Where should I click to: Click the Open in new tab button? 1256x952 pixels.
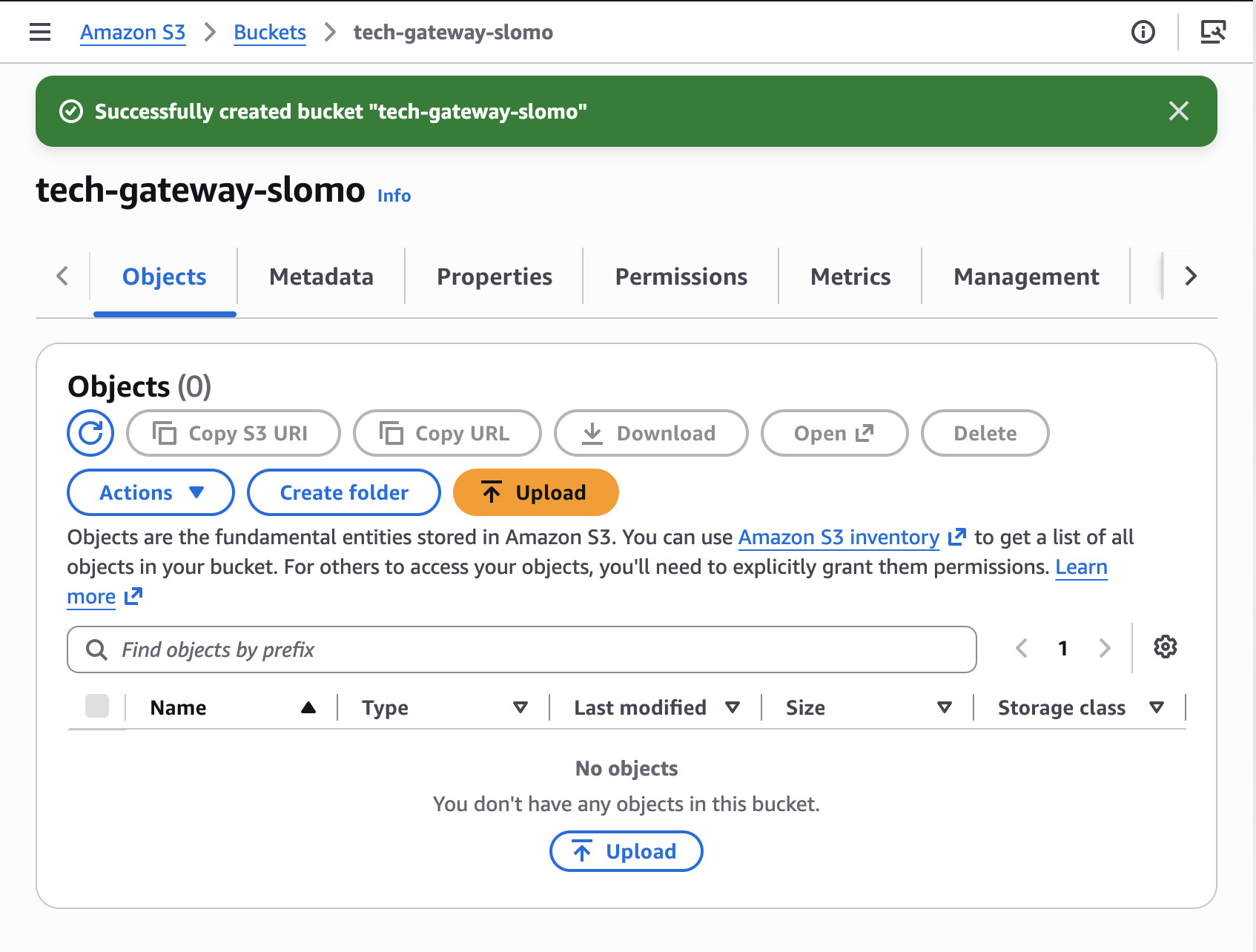(834, 433)
